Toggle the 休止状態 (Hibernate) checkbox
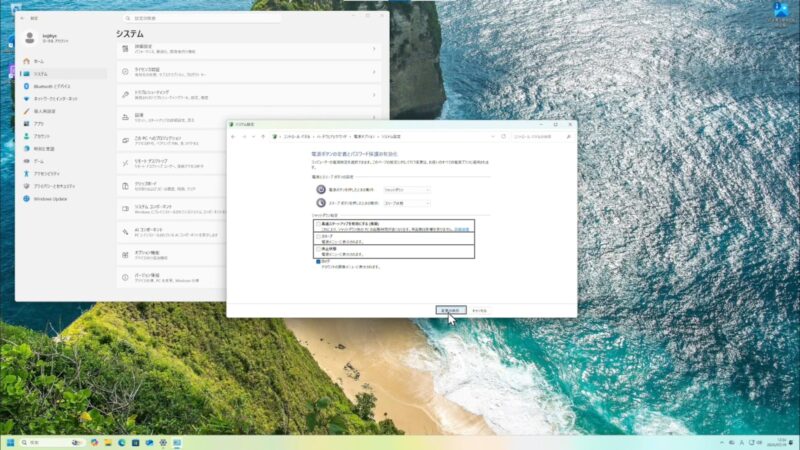The height and width of the screenshot is (450, 800). (x=318, y=249)
